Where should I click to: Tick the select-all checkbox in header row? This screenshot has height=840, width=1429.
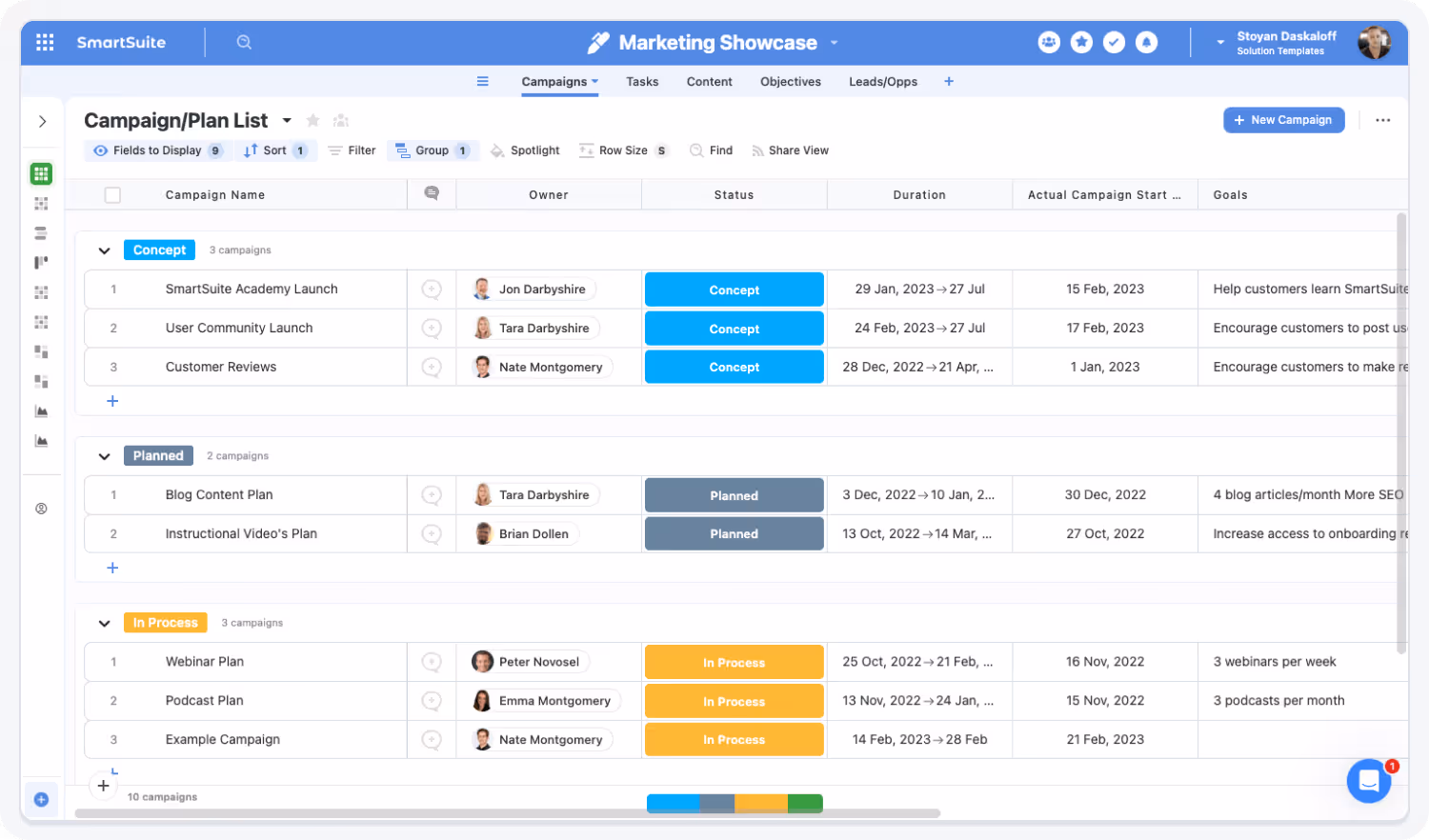[112, 195]
